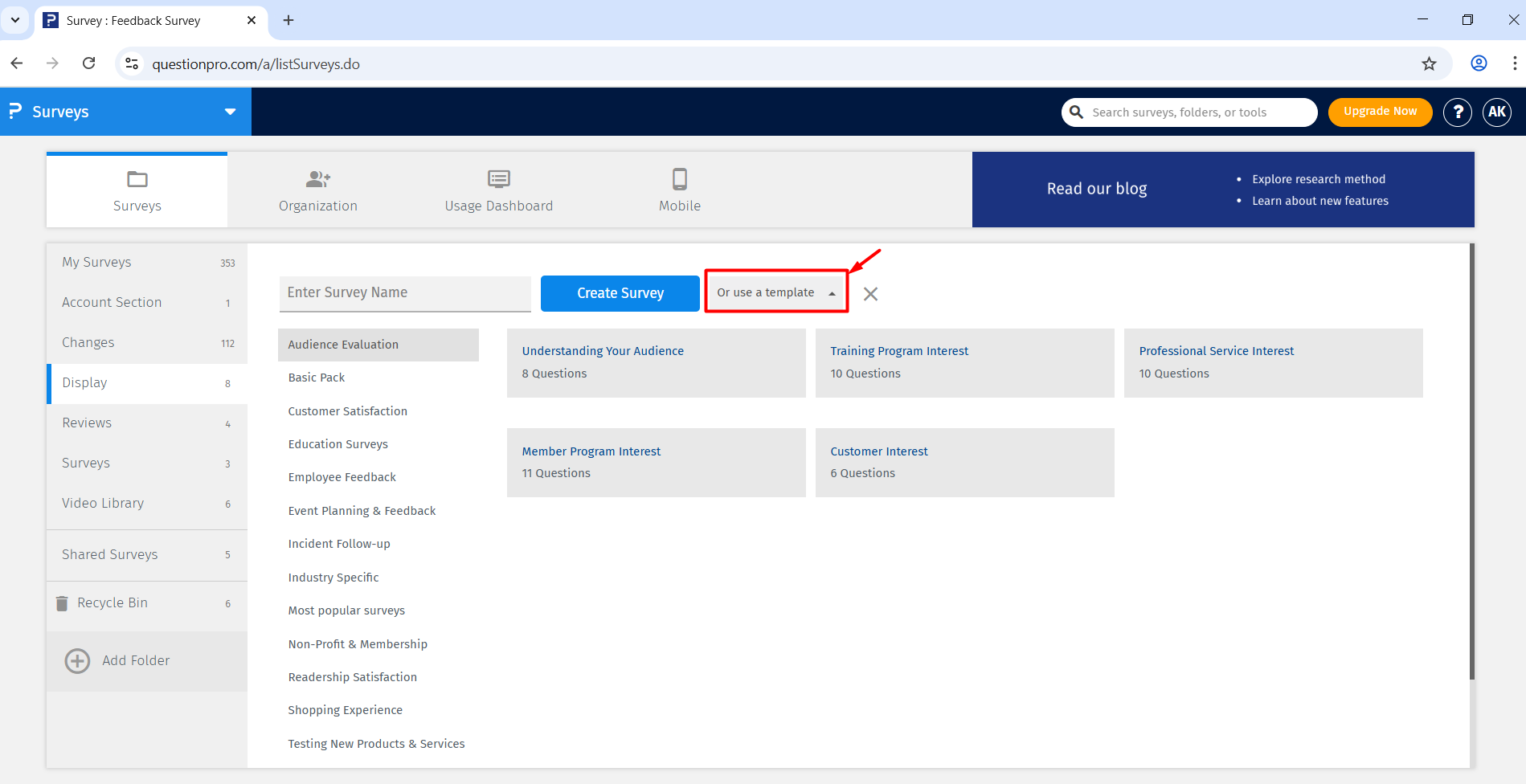Select the Education Surveys template category
The height and width of the screenshot is (784, 1526).
[378, 444]
